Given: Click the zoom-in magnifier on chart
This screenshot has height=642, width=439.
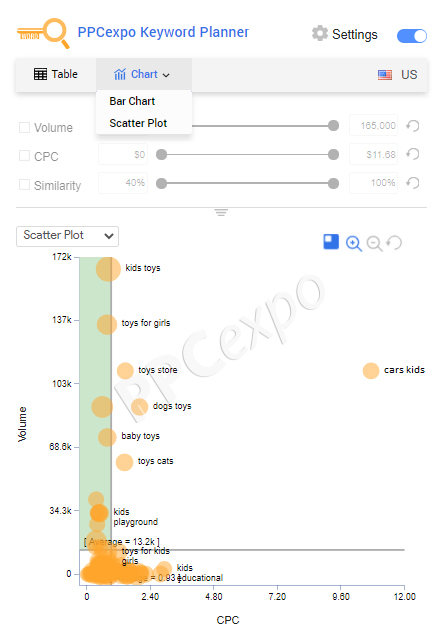Looking at the screenshot, I should [353, 243].
